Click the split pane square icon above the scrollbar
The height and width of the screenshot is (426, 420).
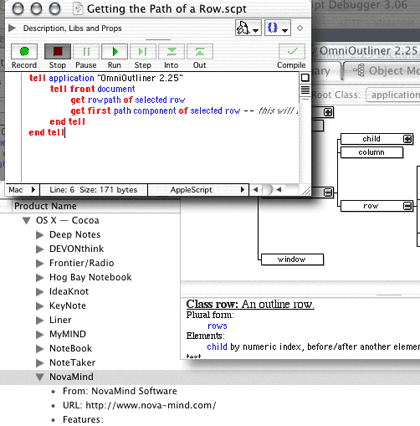click(305, 78)
